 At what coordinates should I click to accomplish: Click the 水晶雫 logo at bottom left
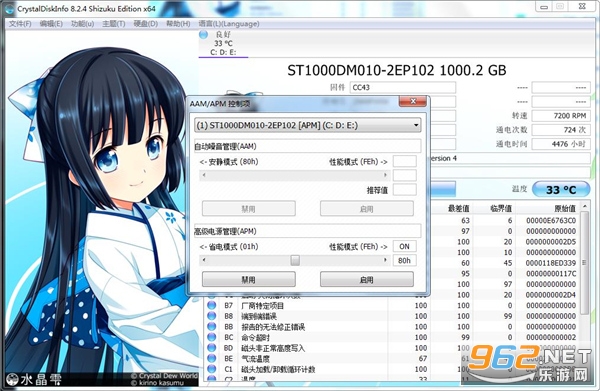pyautogui.click(x=34, y=379)
